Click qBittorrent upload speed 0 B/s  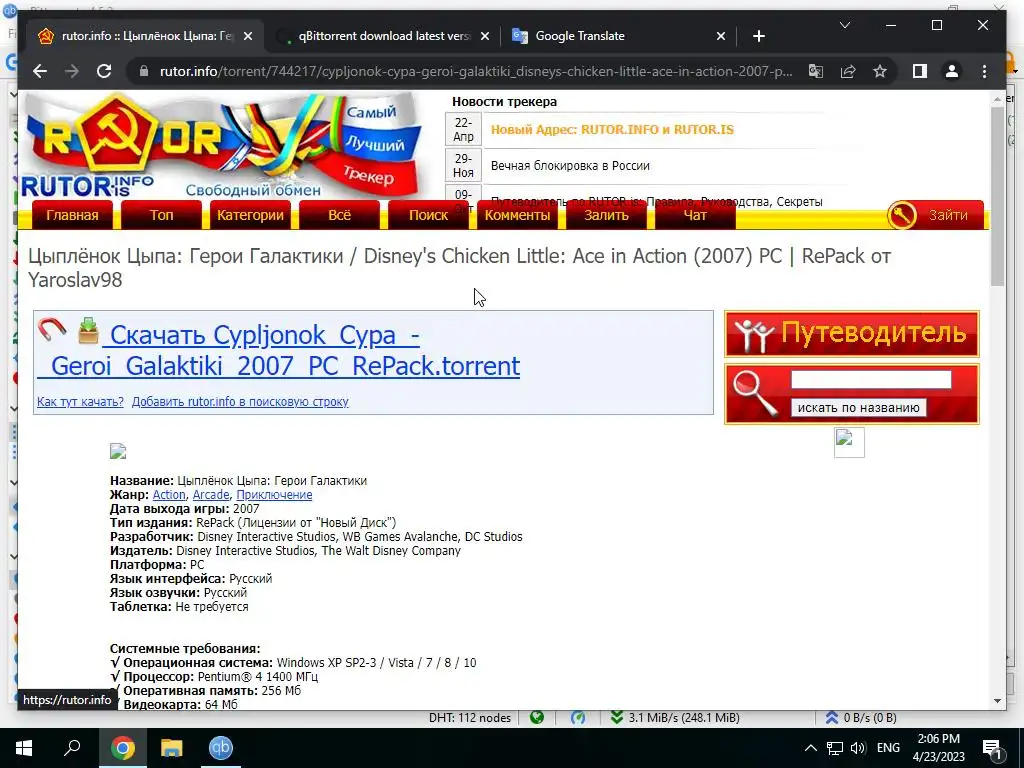pos(861,718)
